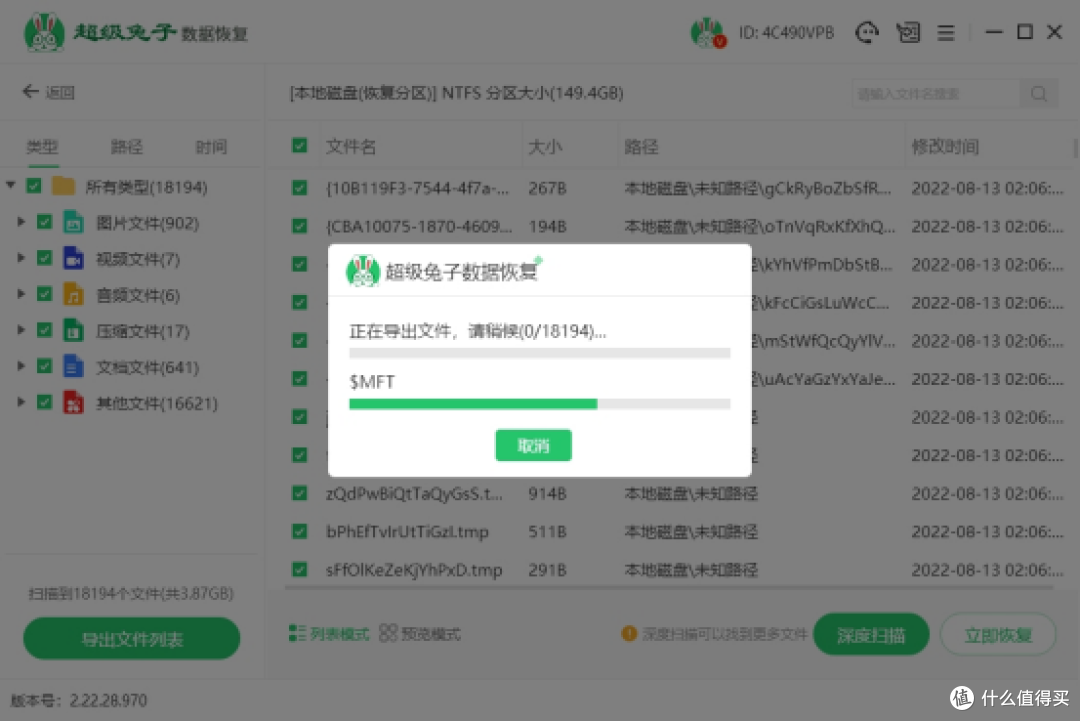Collapse the 所有类型 tree node

coord(11,185)
